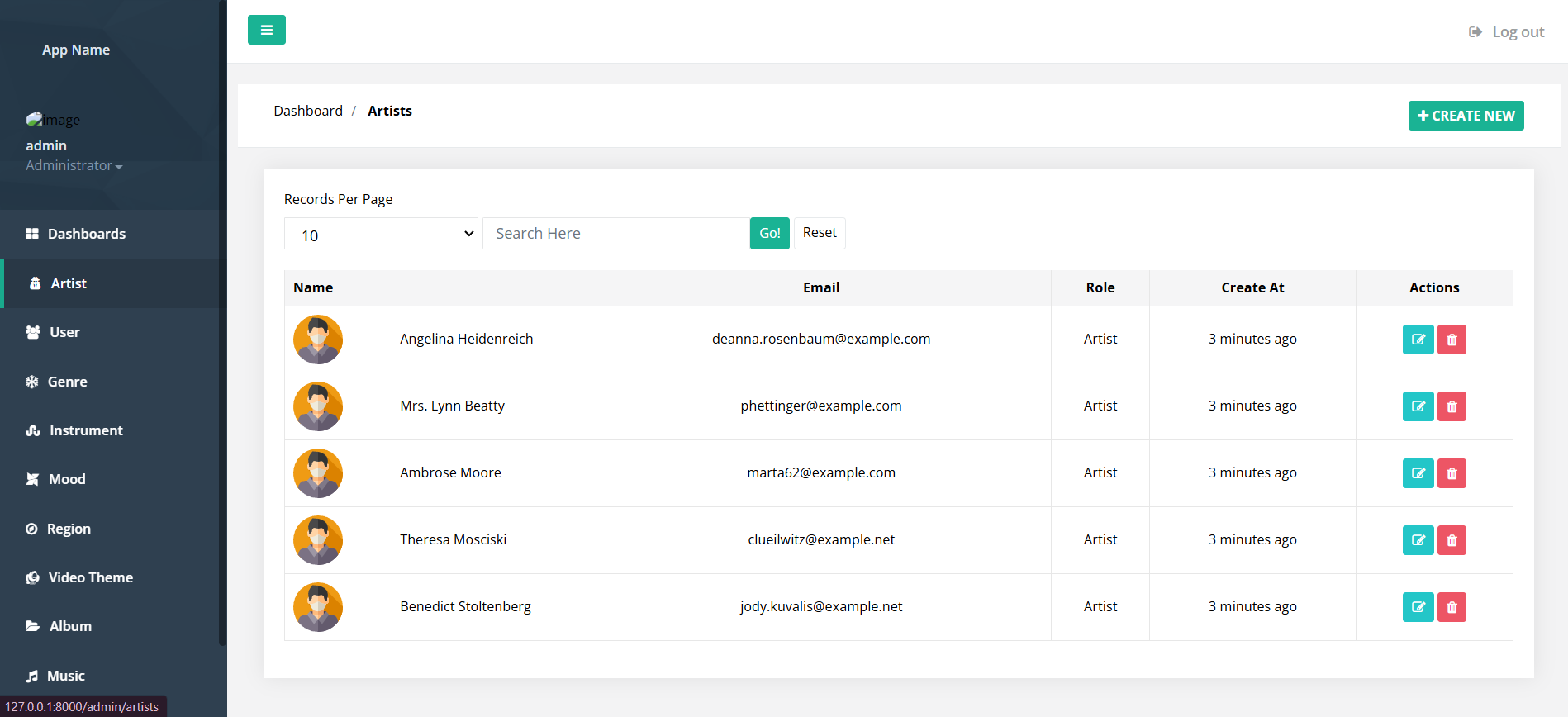
Task: Open the Records Per Page dropdown
Action: pyautogui.click(x=381, y=235)
